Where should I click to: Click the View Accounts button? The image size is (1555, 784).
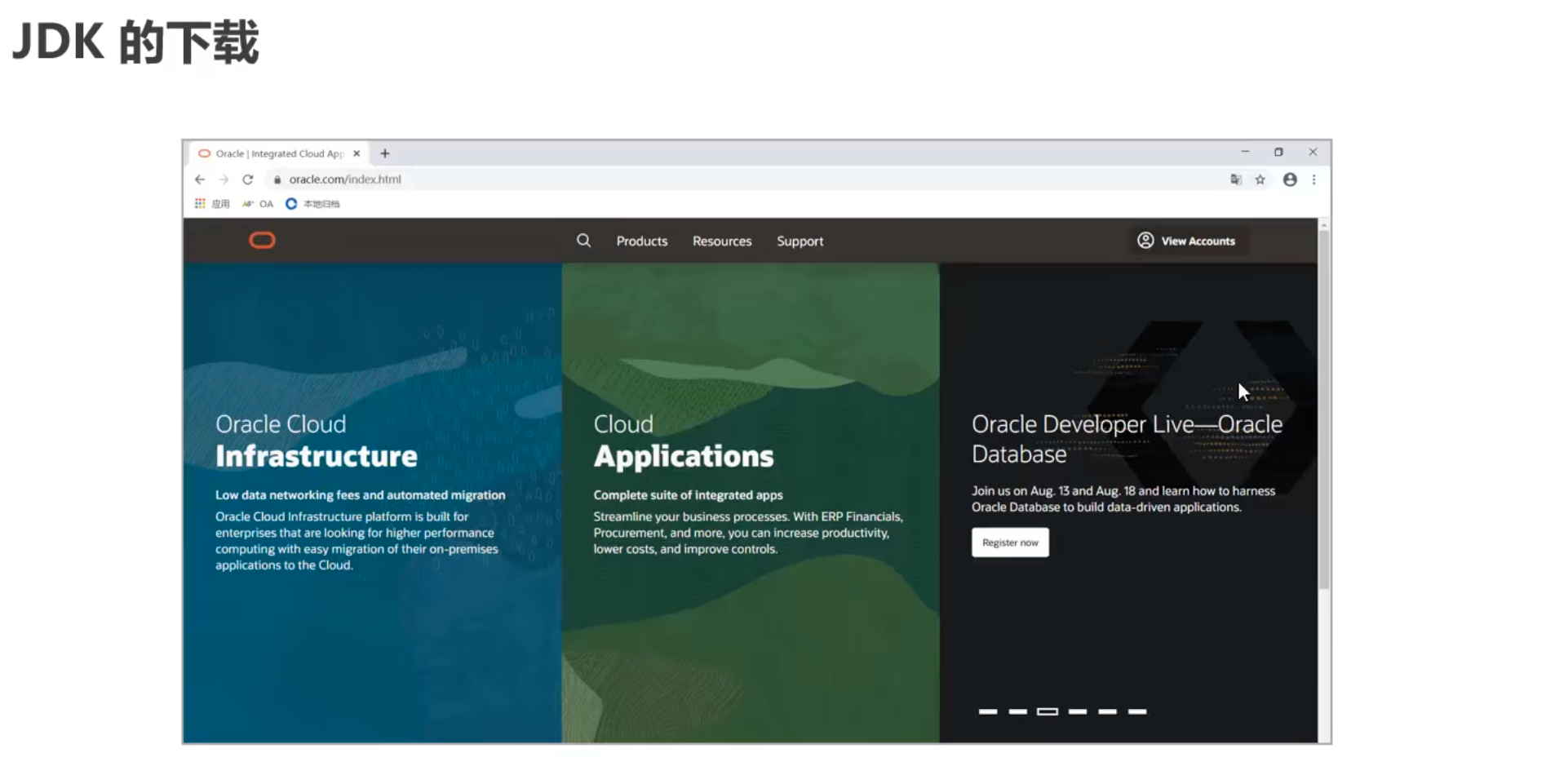pyautogui.click(x=1188, y=241)
